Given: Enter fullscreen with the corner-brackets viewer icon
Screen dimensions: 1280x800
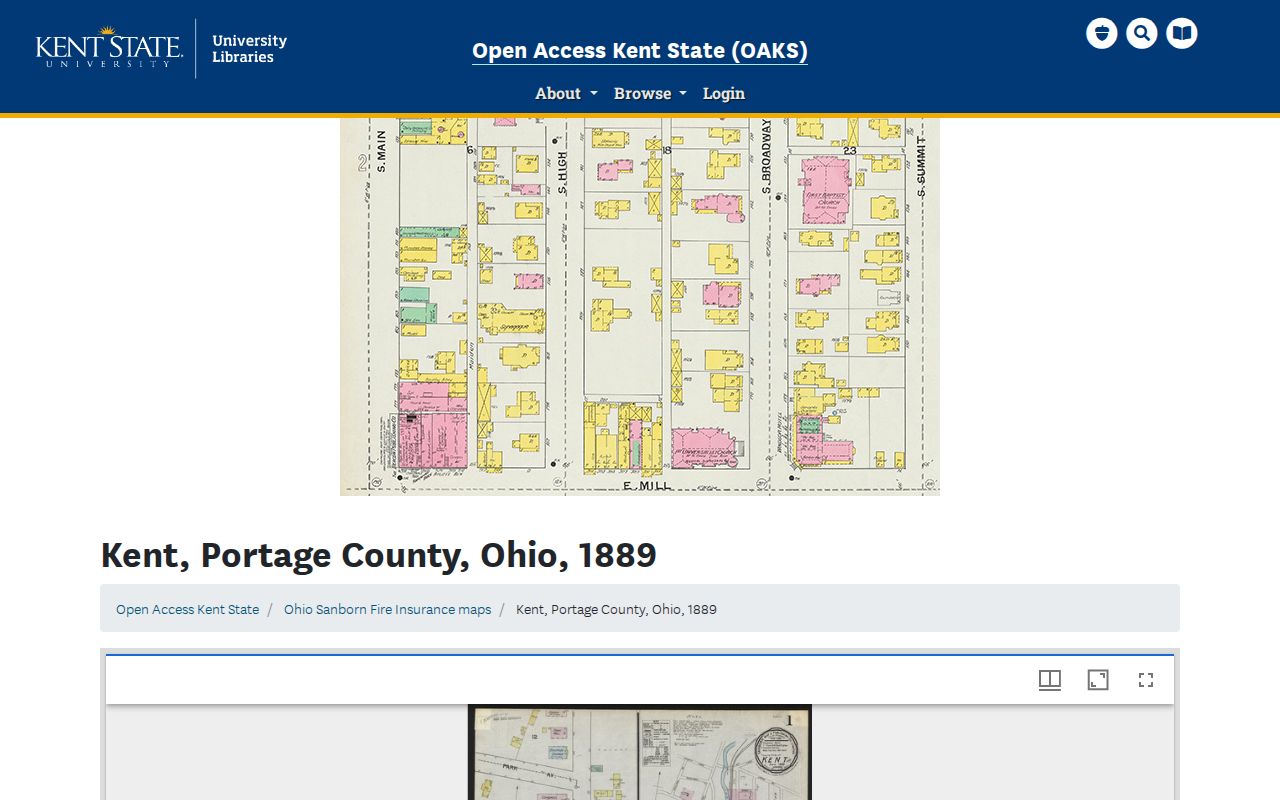Looking at the screenshot, I should pyautogui.click(x=1146, y=680).
